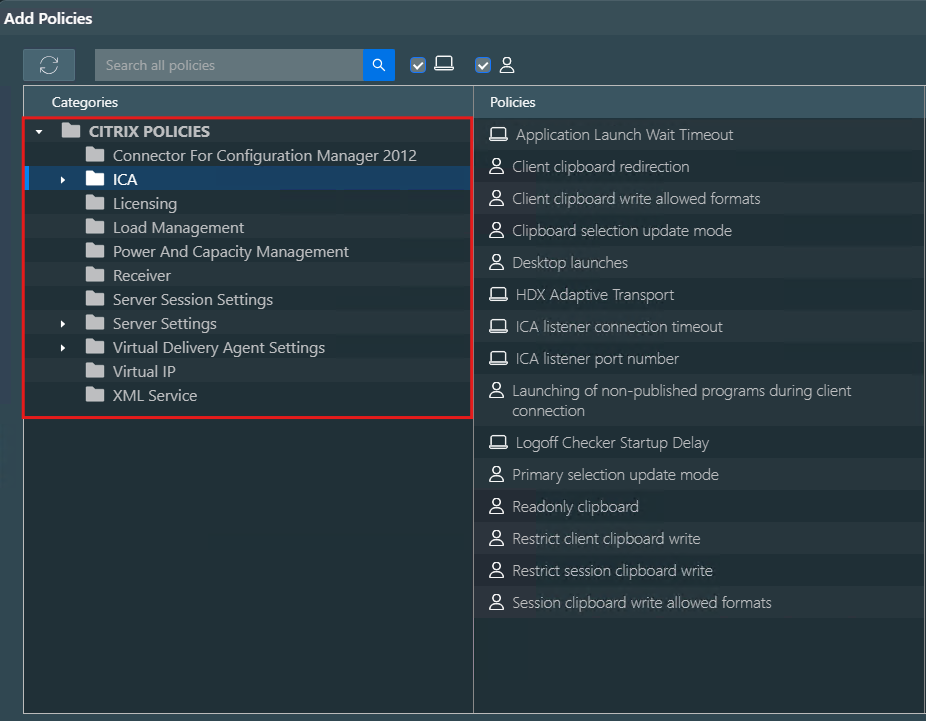This screenshot has width=926, height=721.
Task: Expand the Server Settings category arrow
Action: point(63,324)
